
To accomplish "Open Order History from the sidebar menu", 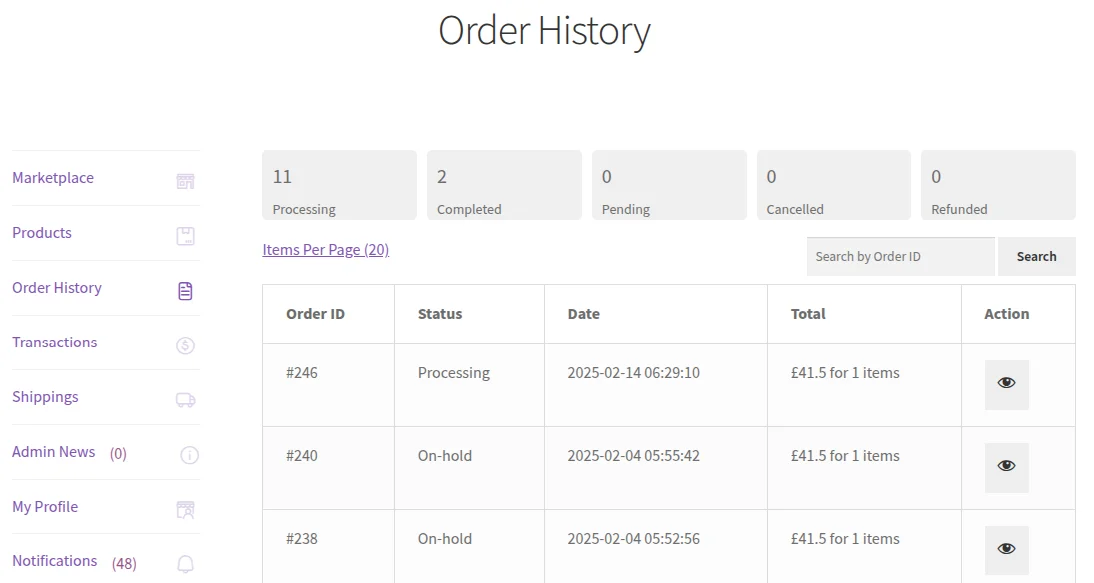I will pyautogui.click(x=56, y=287).
